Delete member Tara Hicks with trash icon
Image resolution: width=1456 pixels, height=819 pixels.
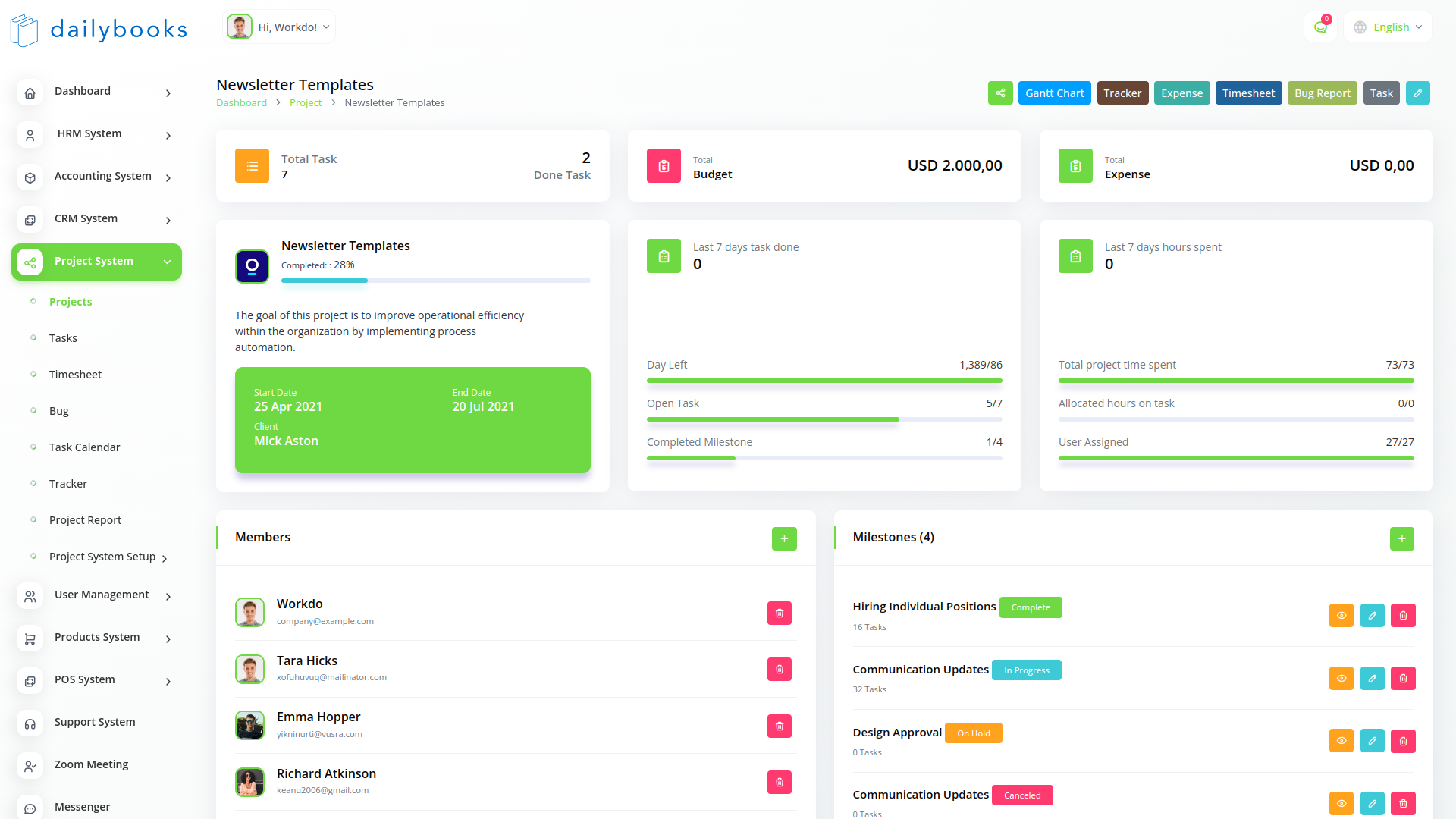coord(779,670)
